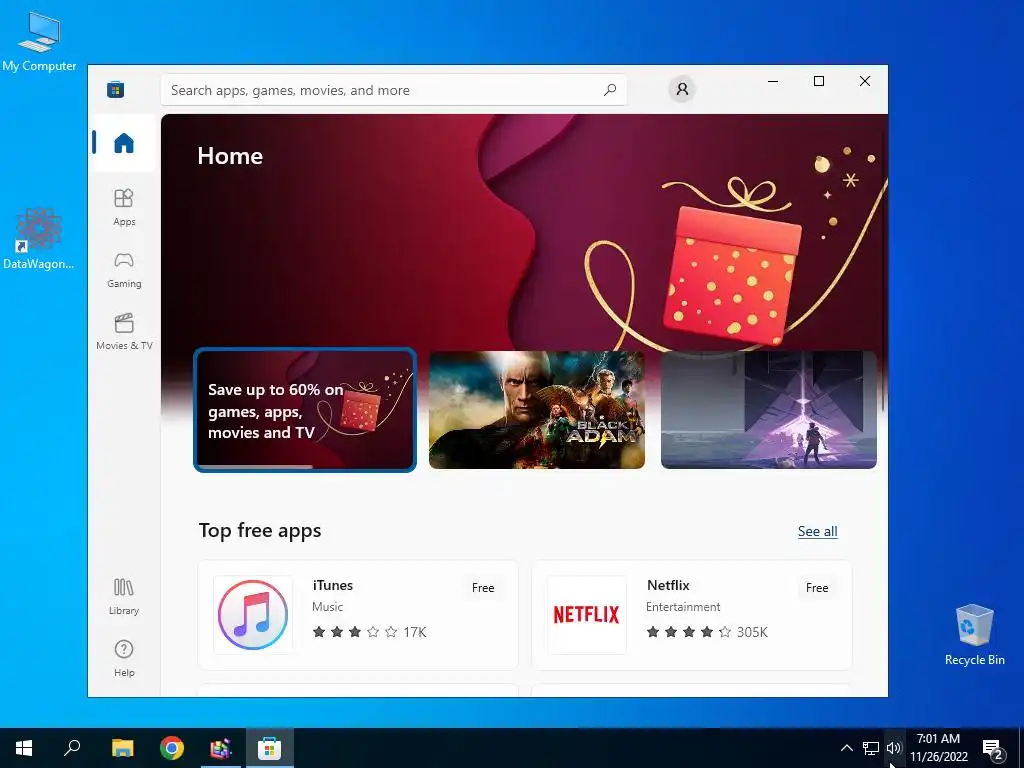Open the volume speaker tray icon

point(894,748)
